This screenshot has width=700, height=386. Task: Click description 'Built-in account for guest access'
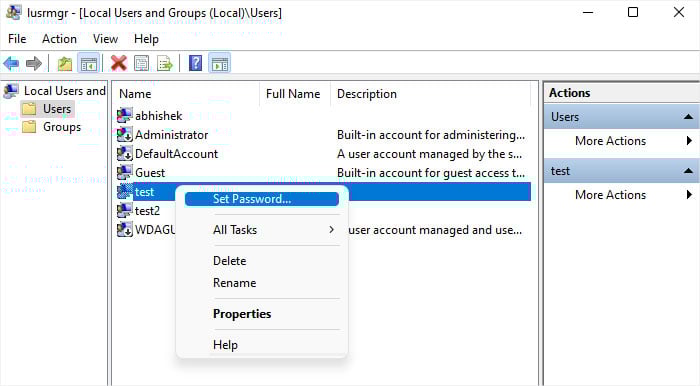431,173
